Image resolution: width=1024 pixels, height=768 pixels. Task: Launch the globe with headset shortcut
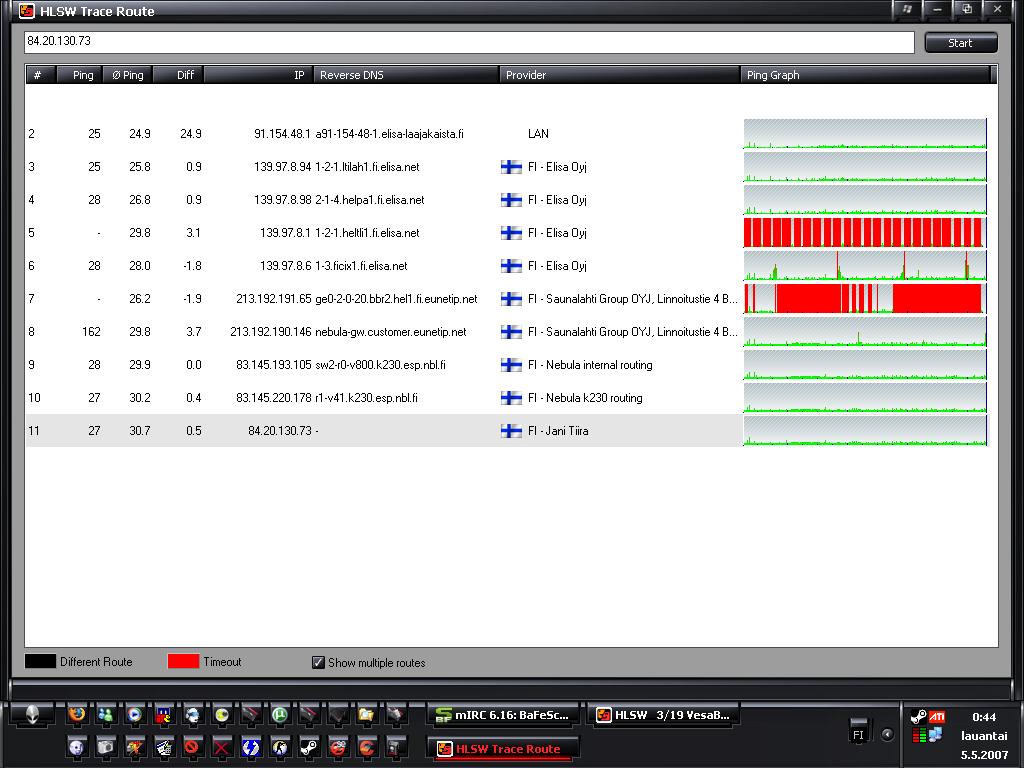point(193,714)
